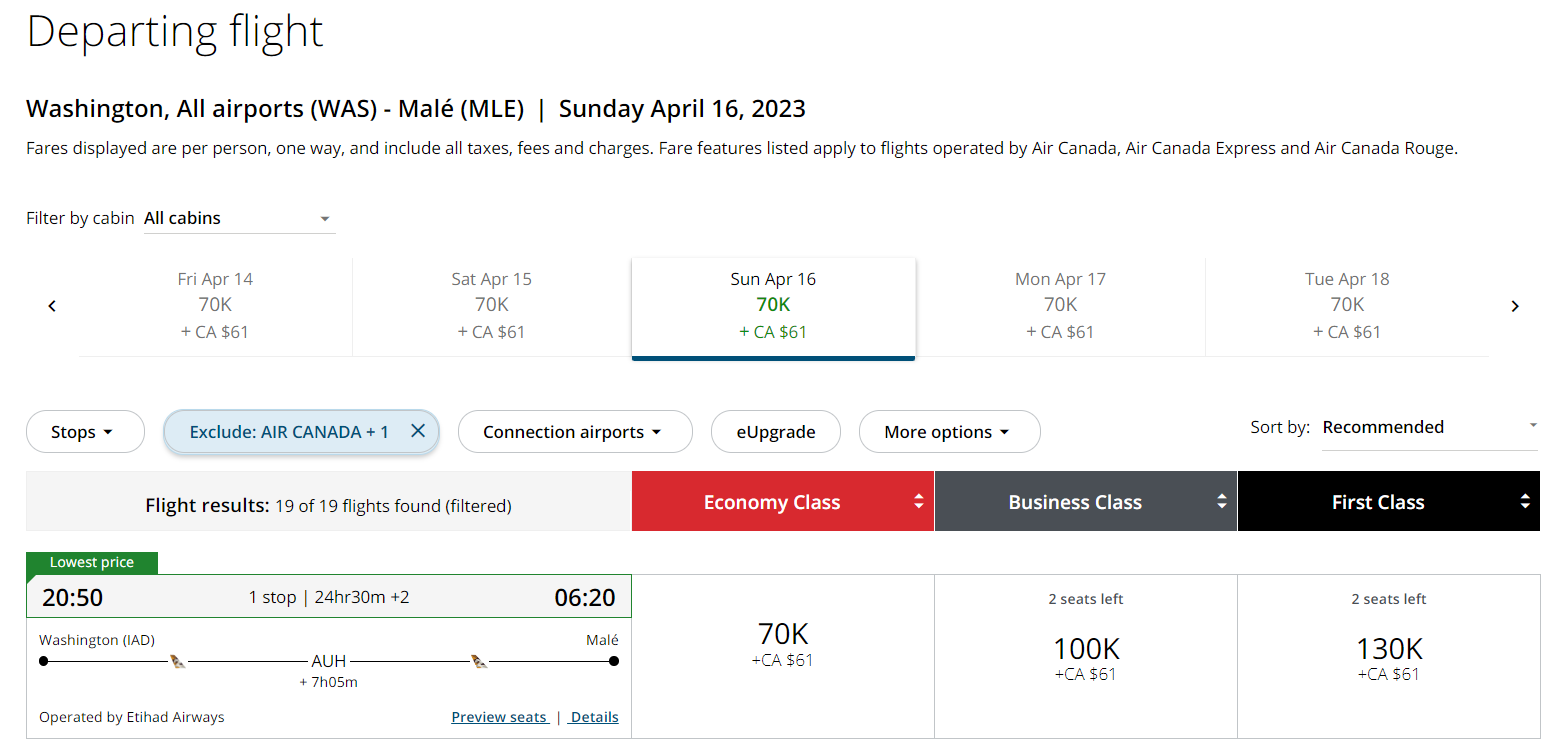Expand the More options dropdown

(949, 431)
